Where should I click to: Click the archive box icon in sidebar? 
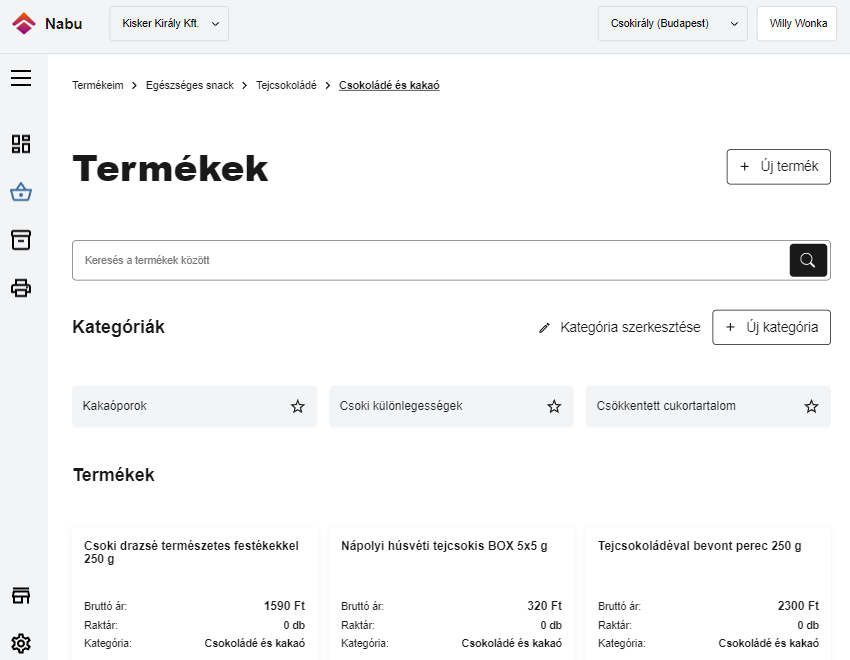20,239
